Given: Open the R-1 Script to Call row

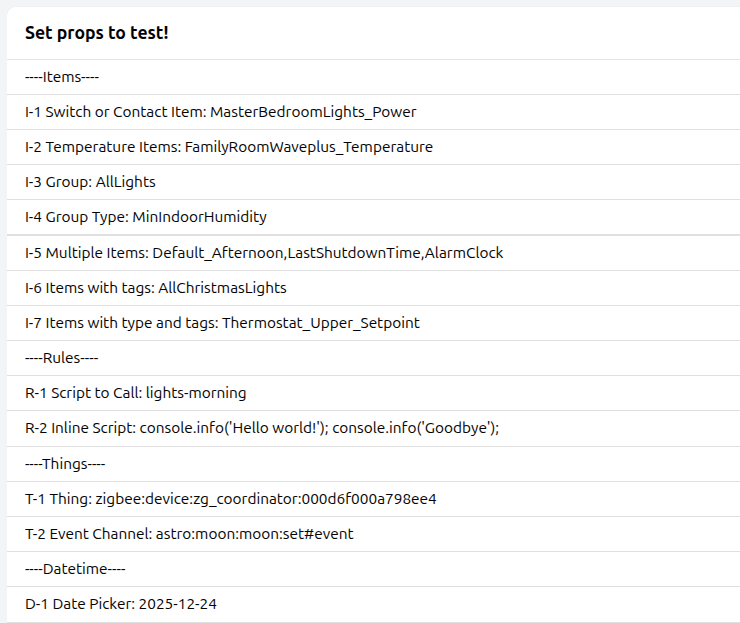Looking at the screenshot, I should pyautogui.click(x=135, y=393).
